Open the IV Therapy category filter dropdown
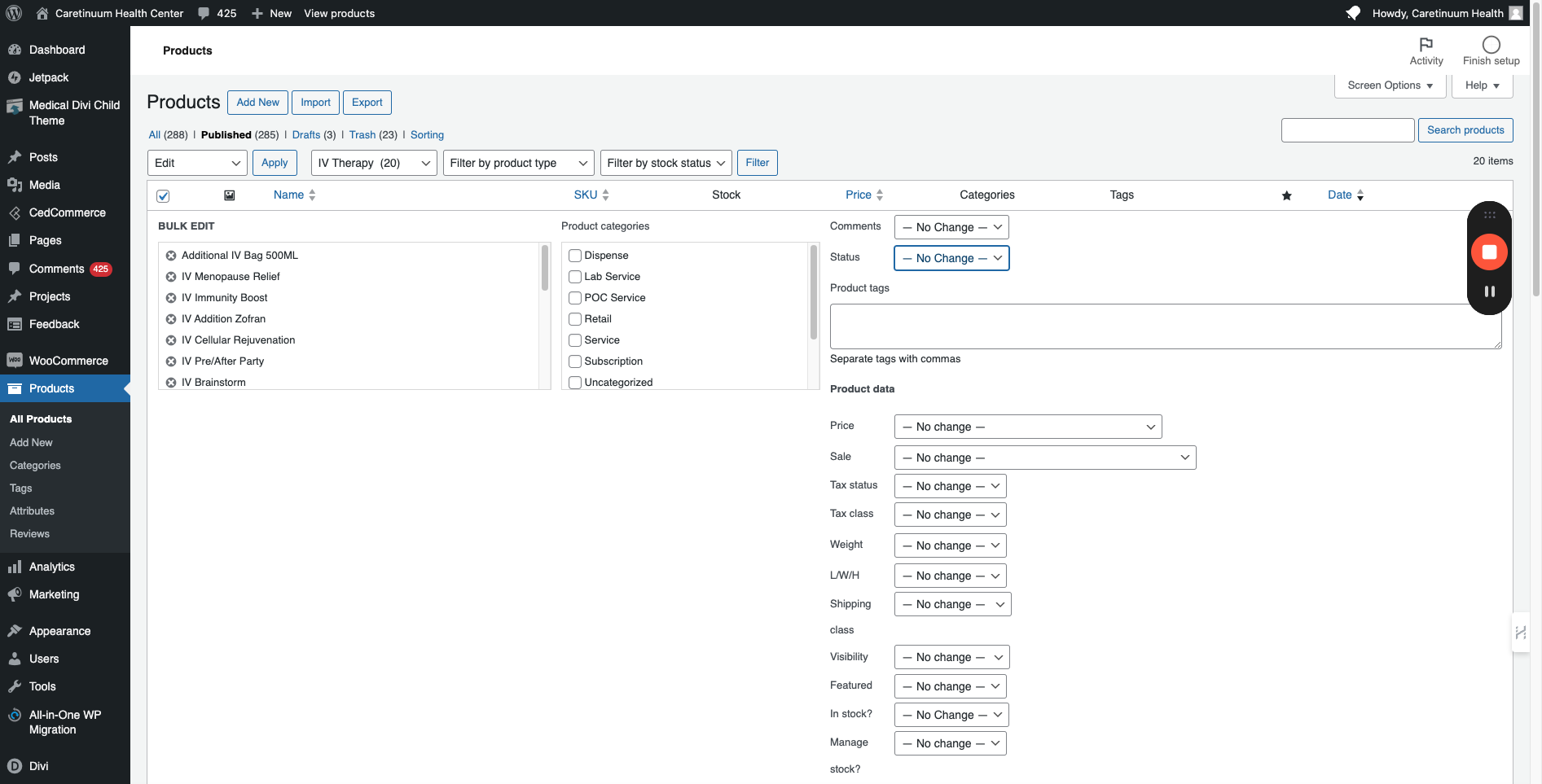1542x784 pixels. point(374,163)
